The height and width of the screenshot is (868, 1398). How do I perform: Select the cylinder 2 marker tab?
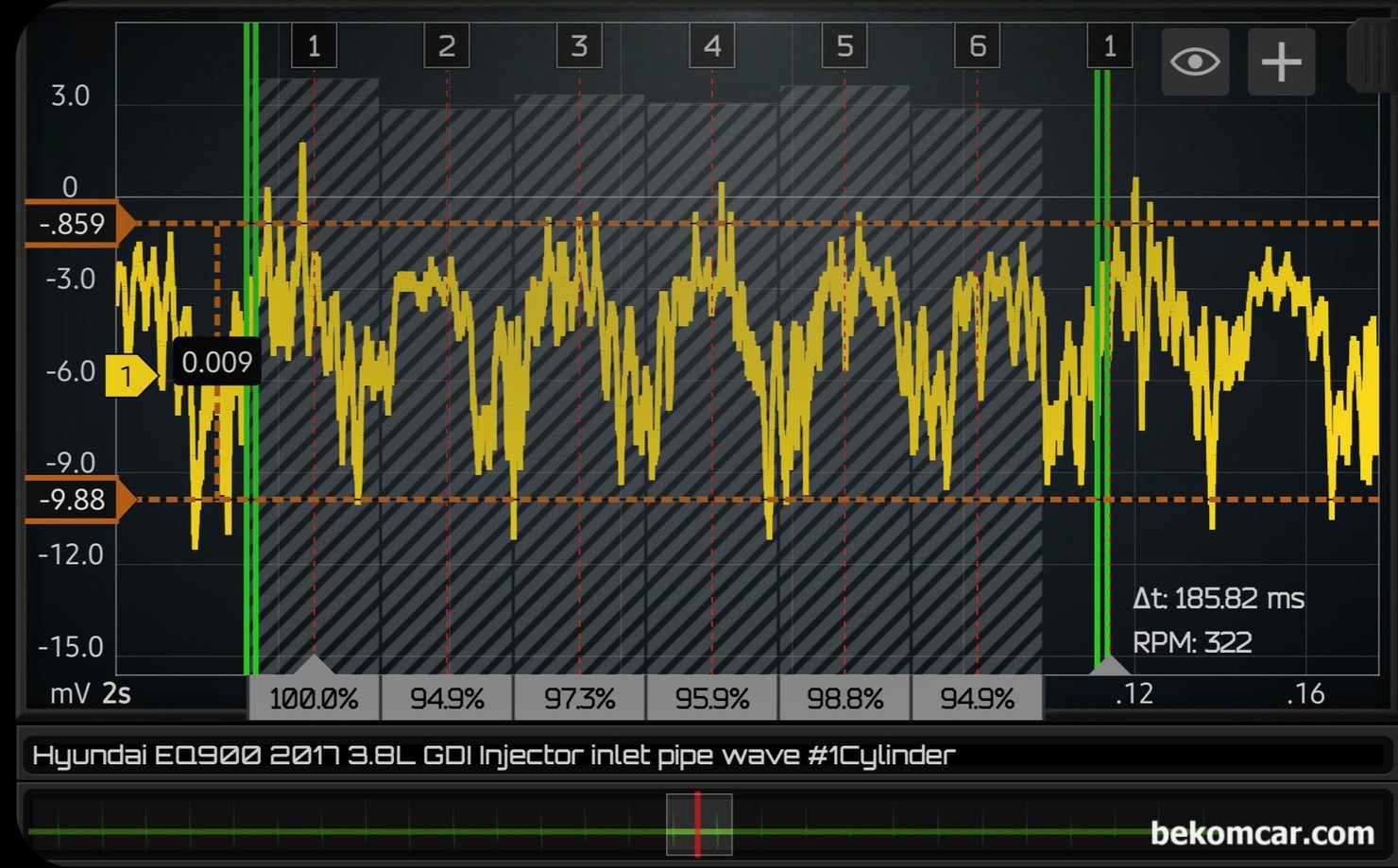(x=446, y=46)
